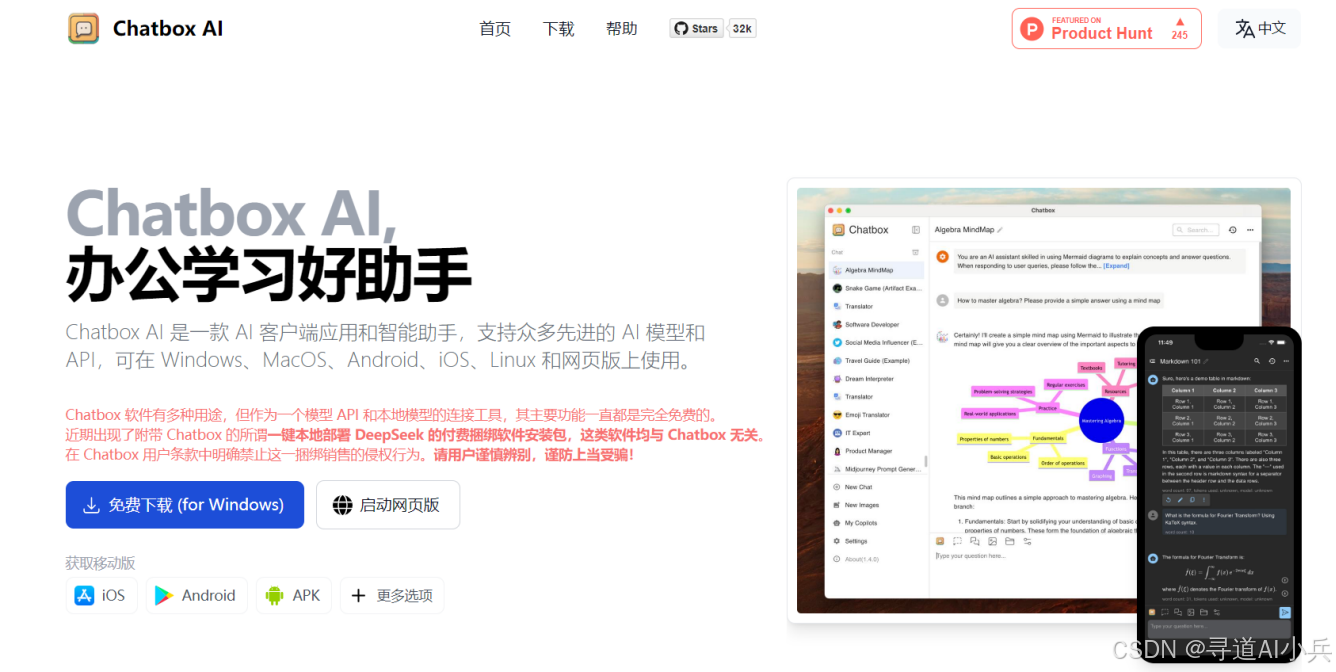Click history clock icon in desktop preview header

(x=1233, y=230)
